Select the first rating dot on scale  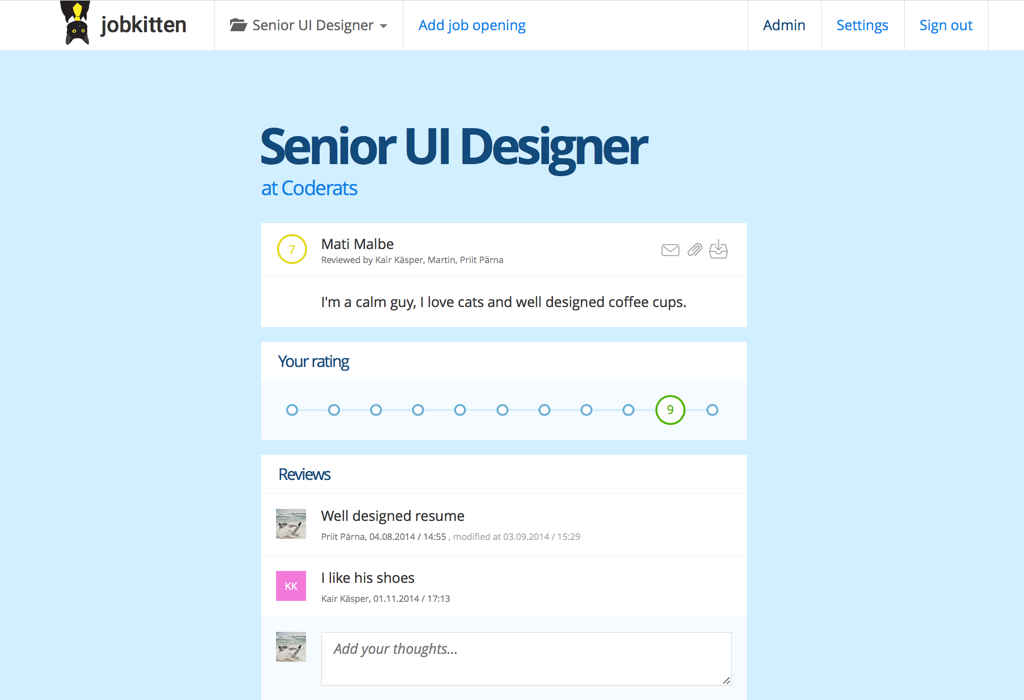point(292,410)
